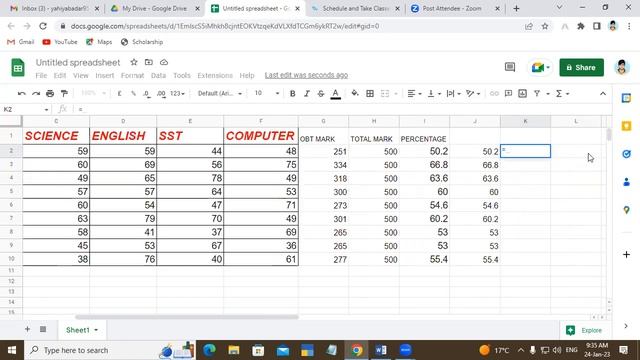The width and height of the screenshot is (640, 360).
Task: Open more number formats 123 dropdown
Action: pos(177,93)
